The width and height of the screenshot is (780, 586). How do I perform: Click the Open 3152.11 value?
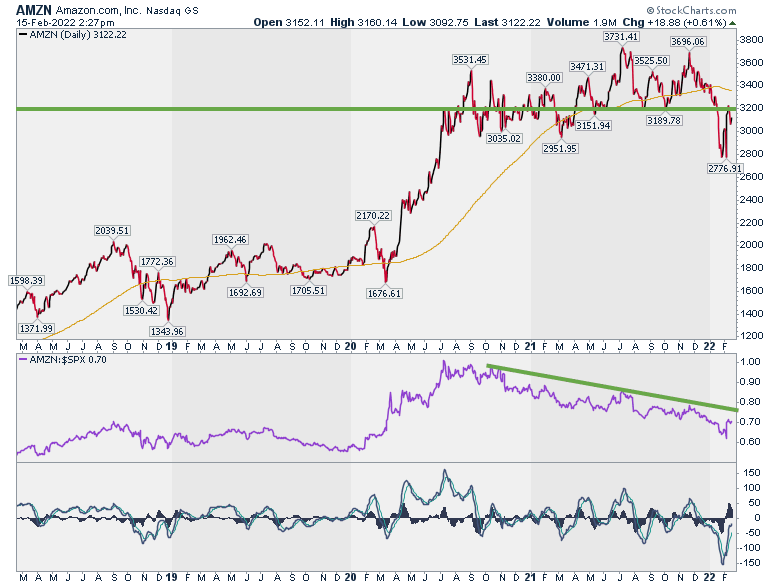(289, 22)
